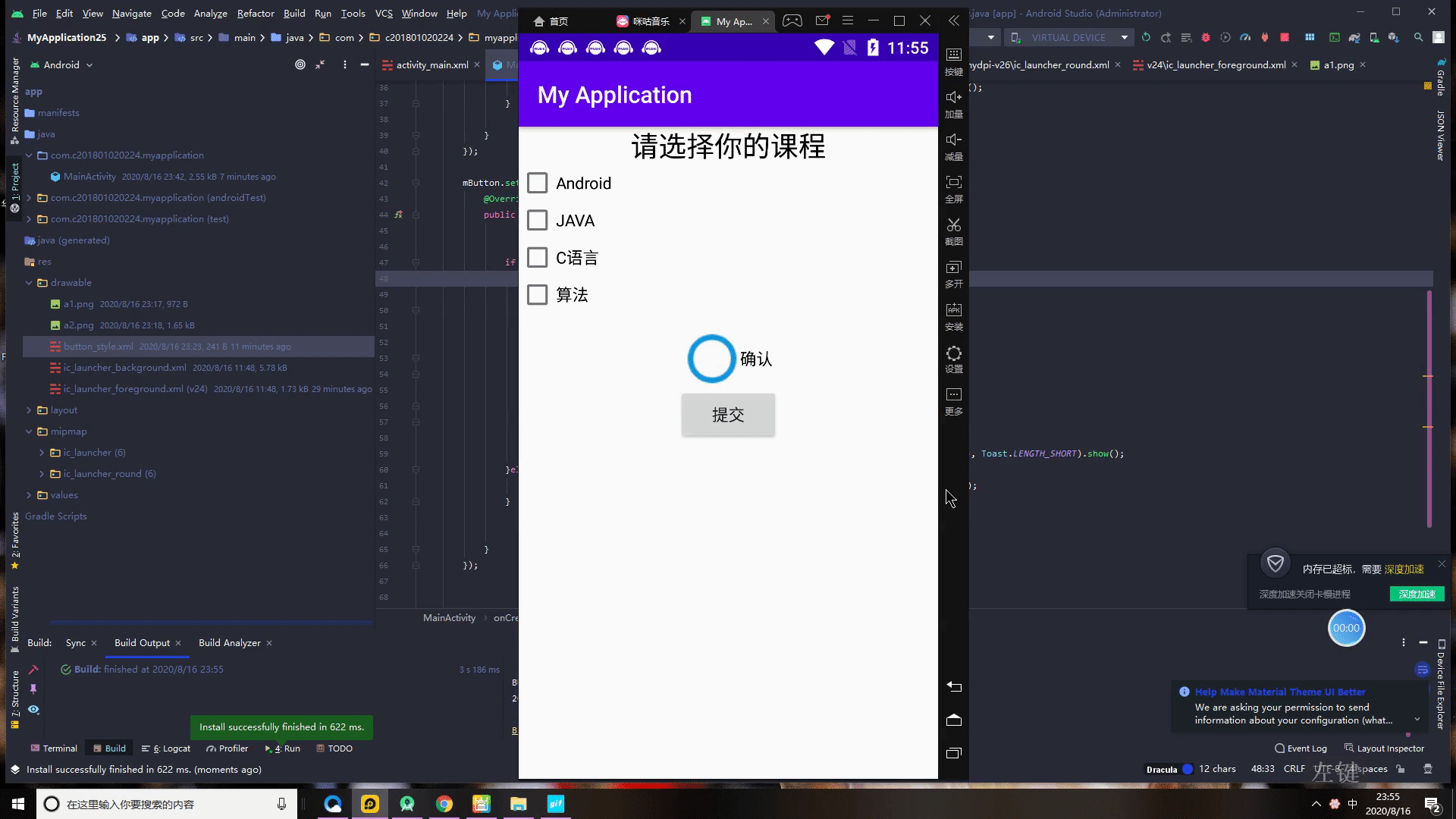Click the 确认 confirm button
The image size is (1456, 819).
click(728, 358)
